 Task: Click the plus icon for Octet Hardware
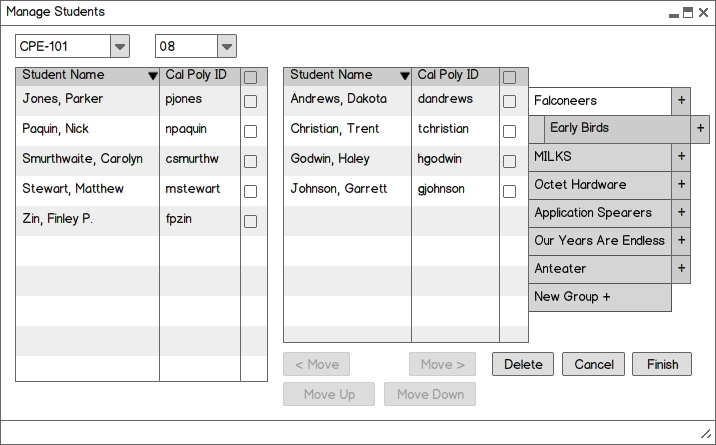681,185
